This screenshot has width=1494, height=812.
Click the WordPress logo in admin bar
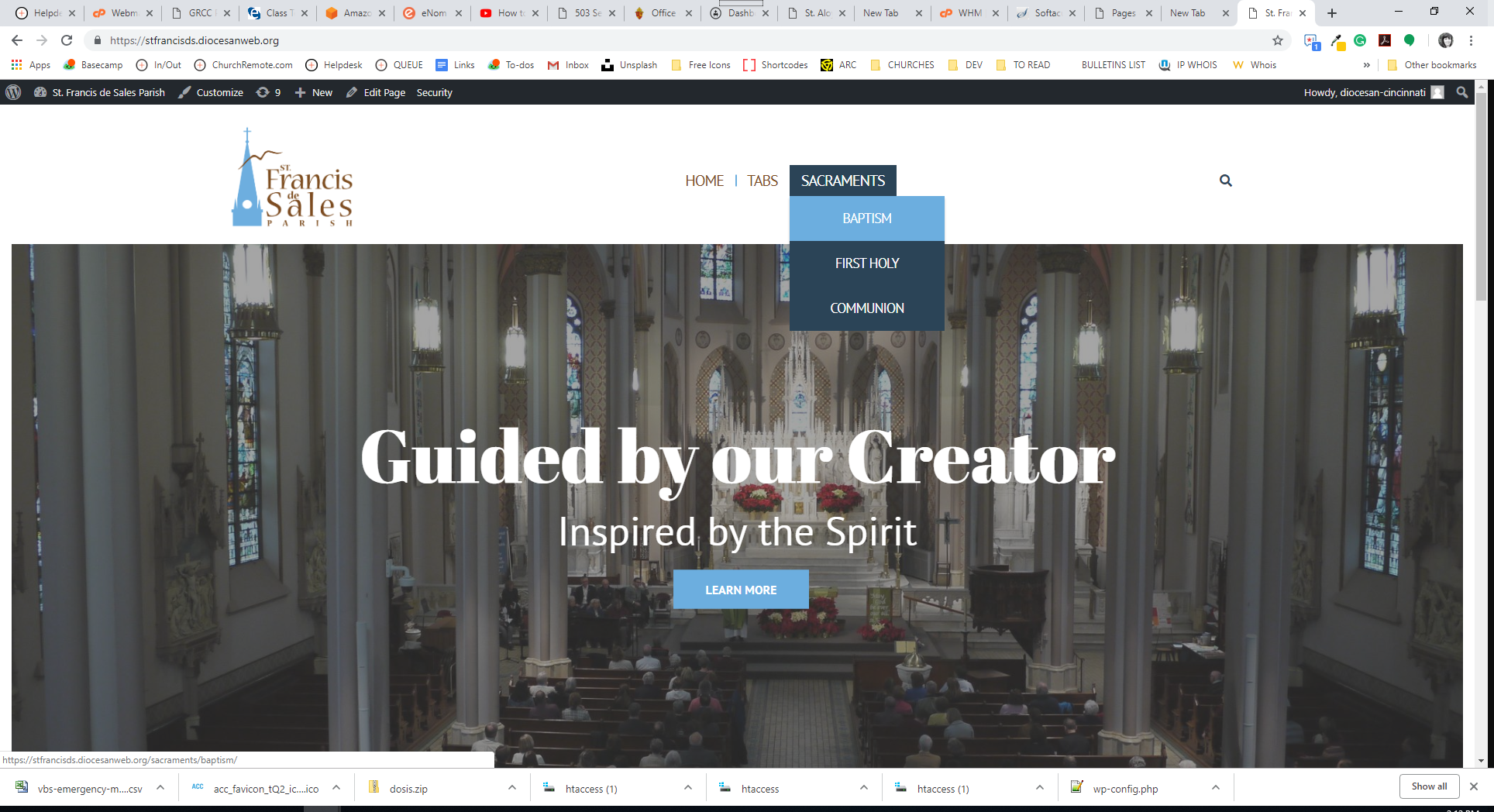(13, 92)
